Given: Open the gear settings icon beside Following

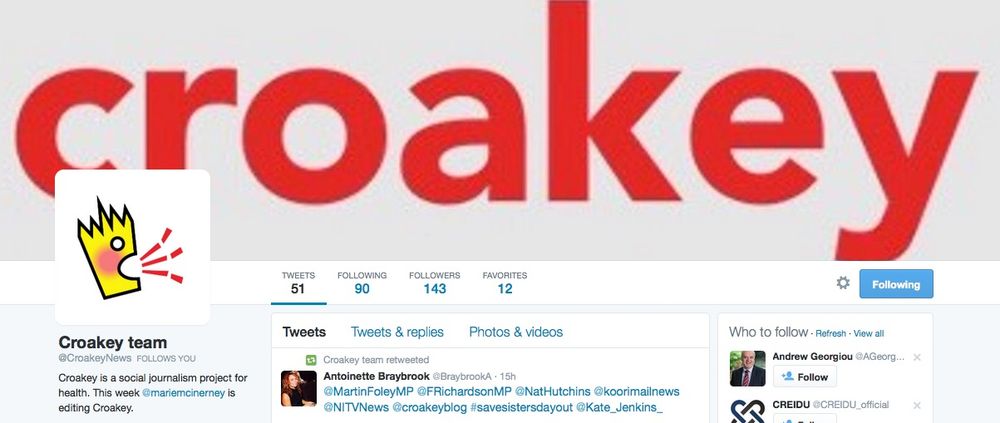Looking at the screenshot, I should pos(843,283).
